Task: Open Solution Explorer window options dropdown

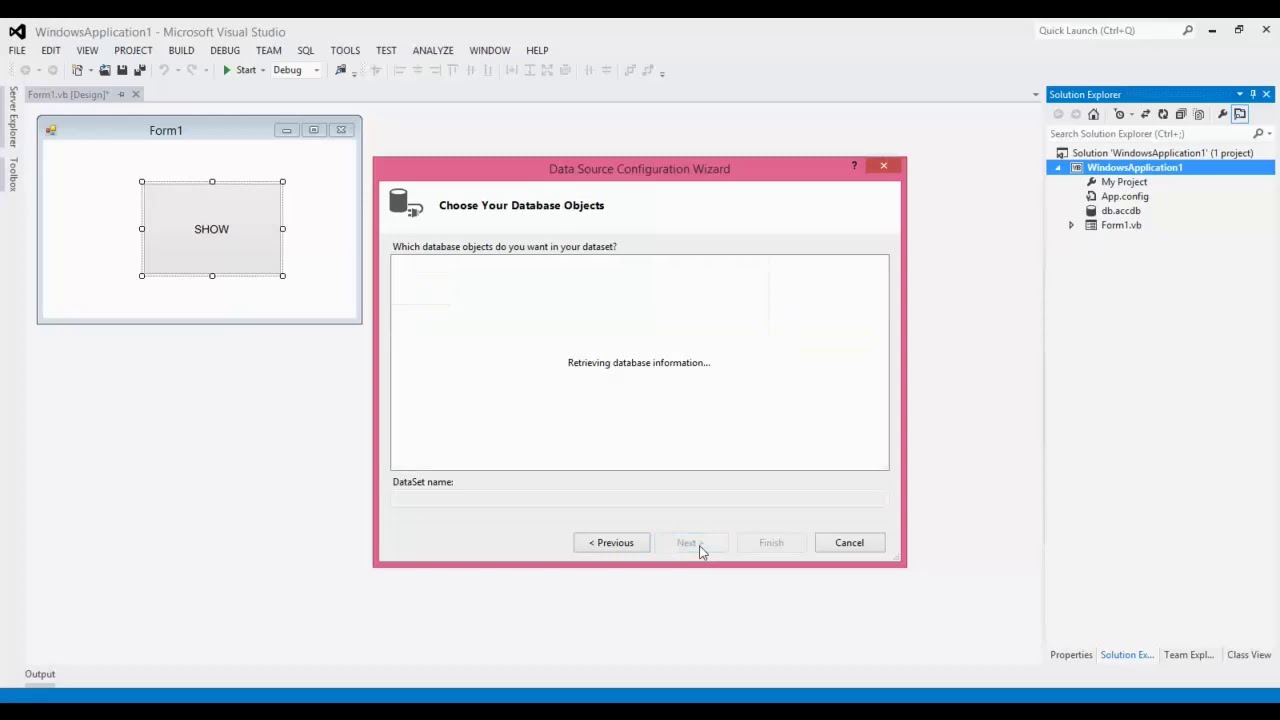Action: 1240,94
